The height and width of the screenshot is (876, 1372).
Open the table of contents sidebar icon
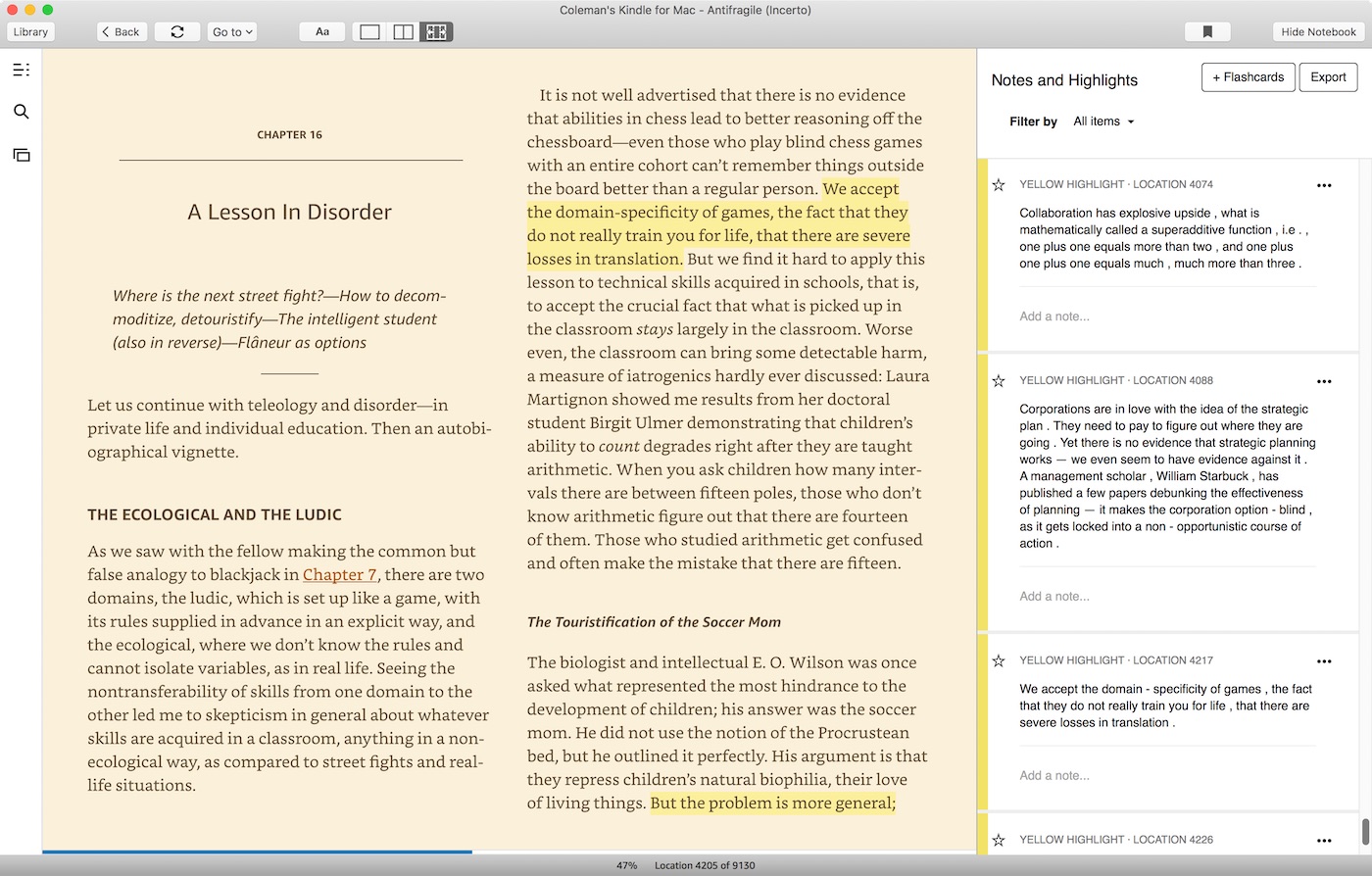point(21,70)
